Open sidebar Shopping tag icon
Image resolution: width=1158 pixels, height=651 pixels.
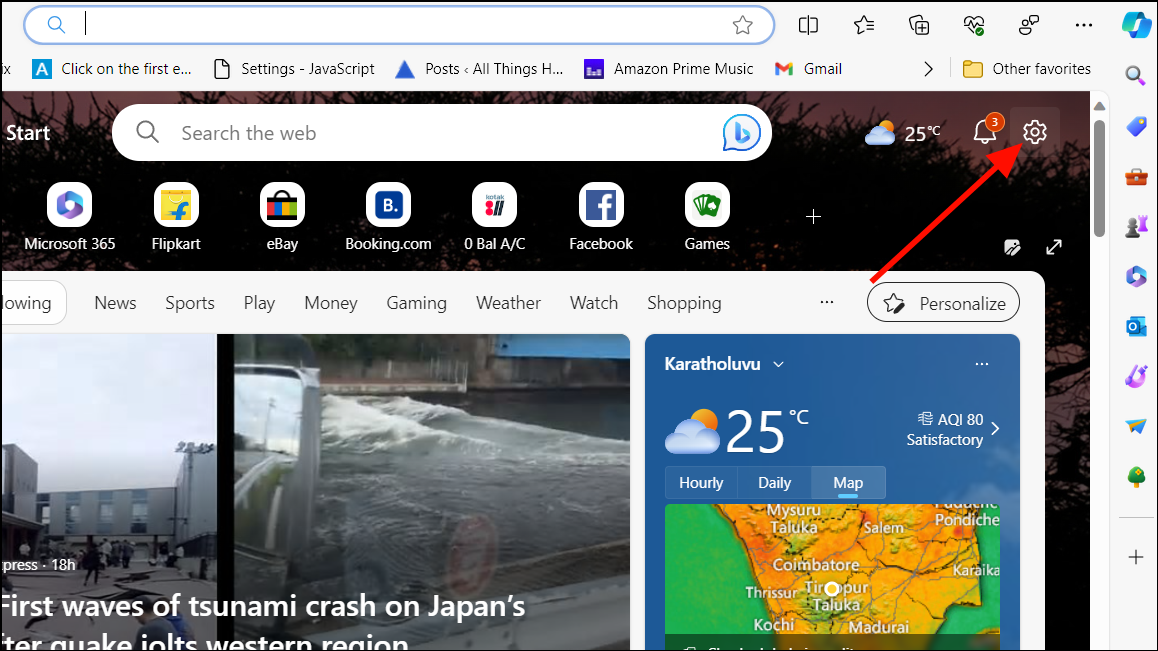(x=1136, y=126)
